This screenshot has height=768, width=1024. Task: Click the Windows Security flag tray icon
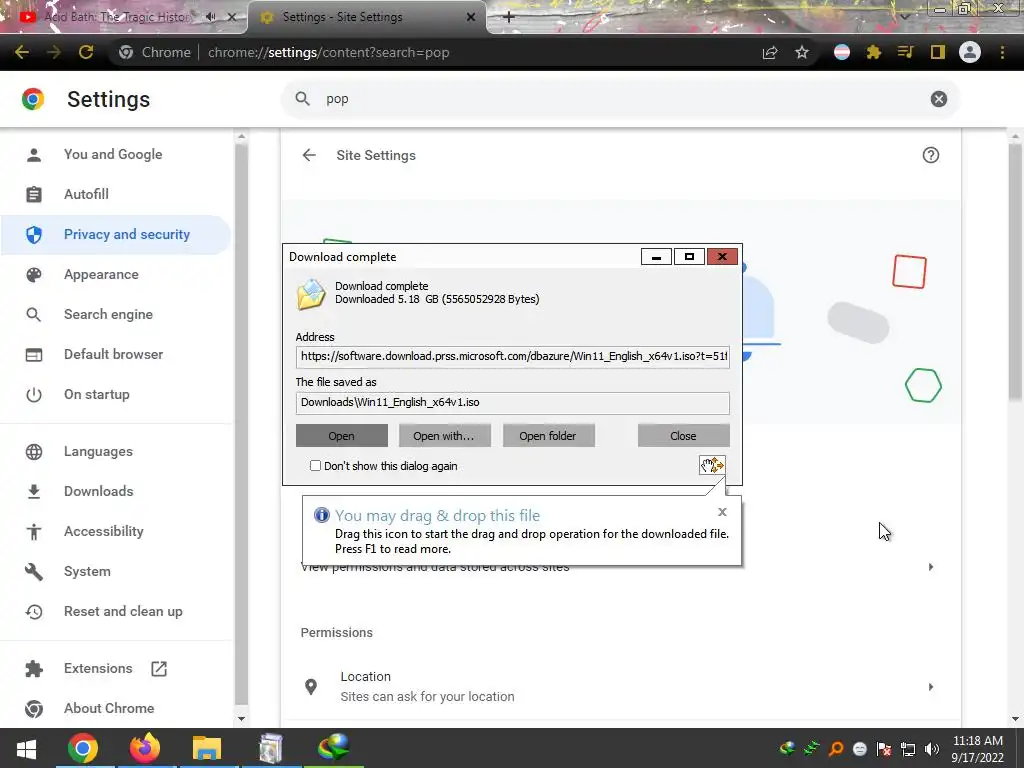[884, 749]
